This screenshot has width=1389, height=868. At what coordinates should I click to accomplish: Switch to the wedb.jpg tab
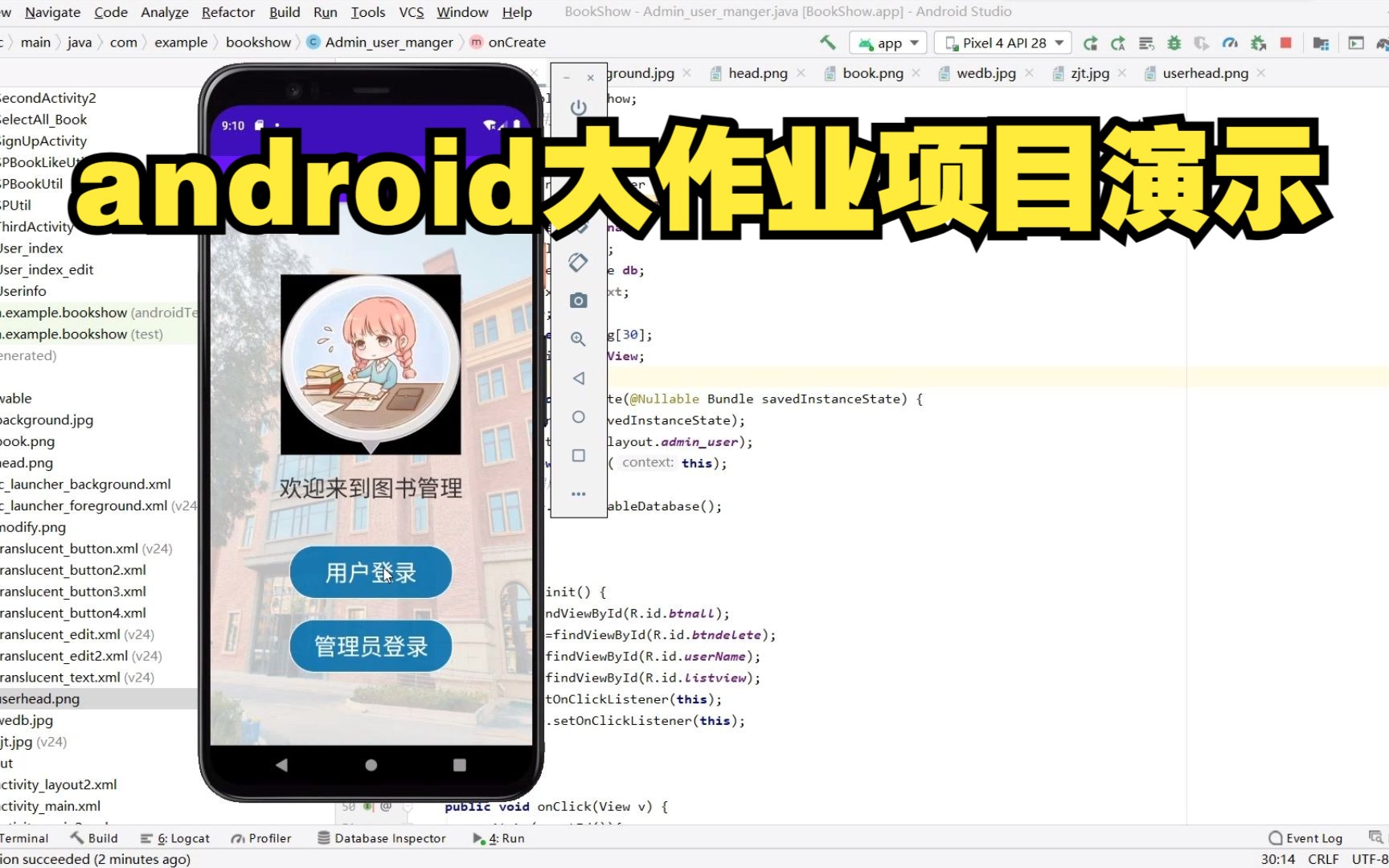coord(985,73)
